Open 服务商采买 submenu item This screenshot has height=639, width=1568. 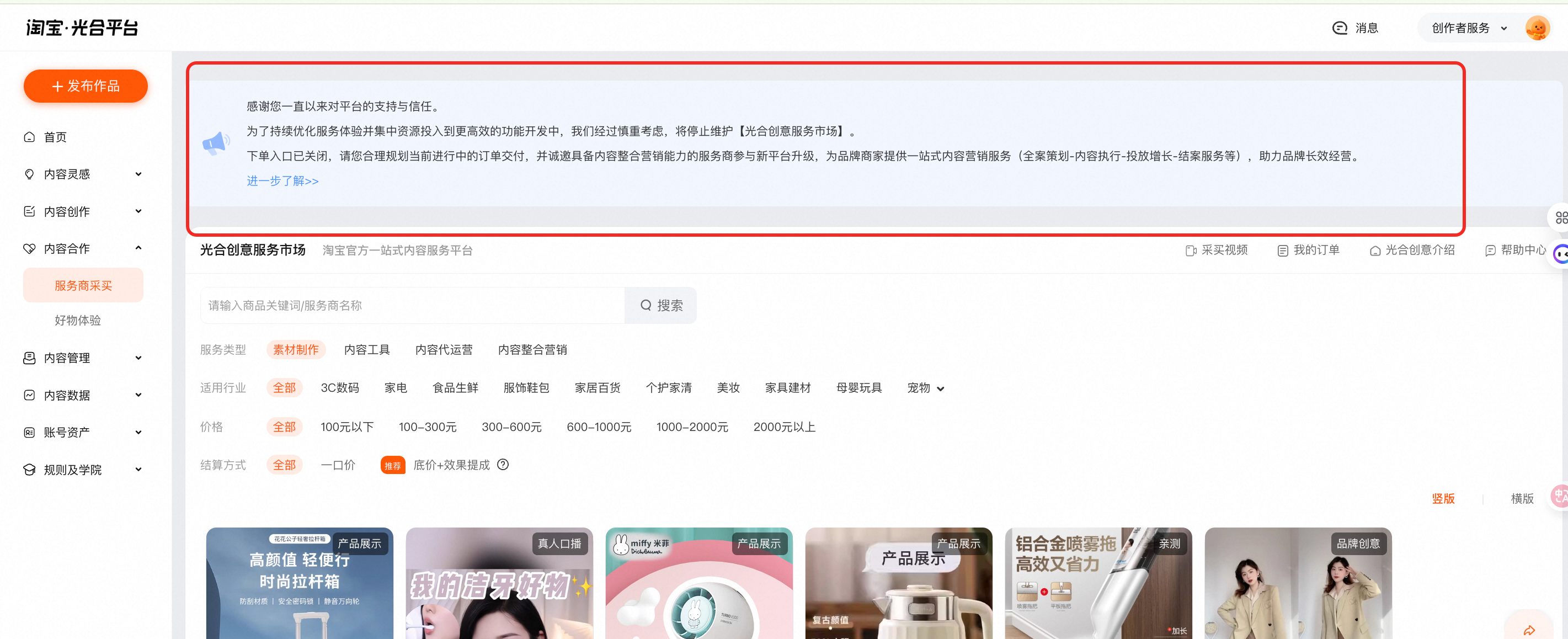[x=83, y=285]
